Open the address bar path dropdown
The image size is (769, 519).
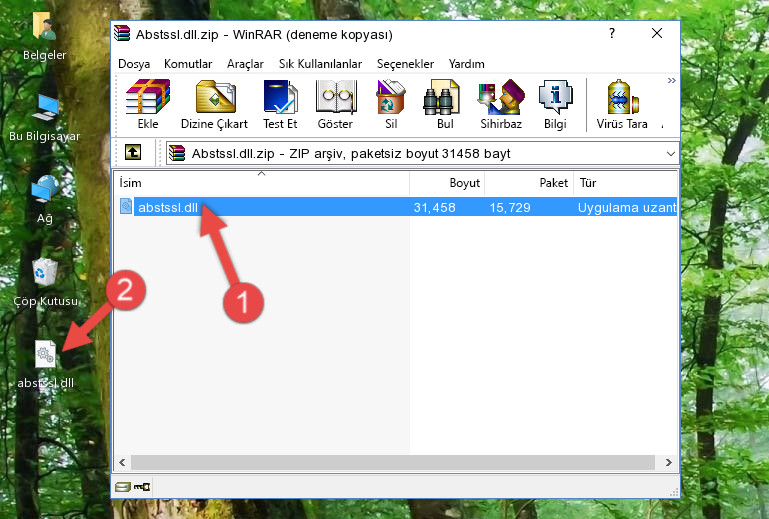coord(670,154)
